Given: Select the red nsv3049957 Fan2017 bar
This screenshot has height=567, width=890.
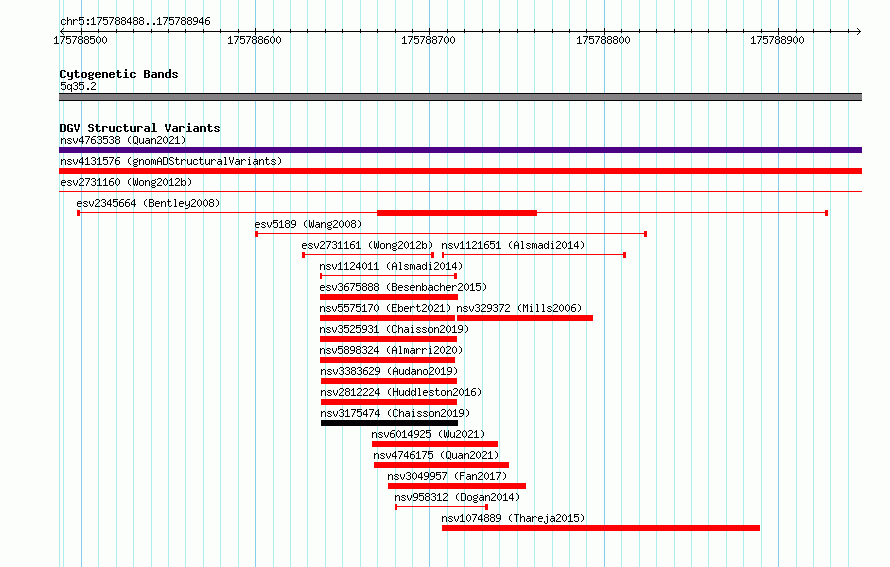Looking at the screenshot, I should coord(457,486).
